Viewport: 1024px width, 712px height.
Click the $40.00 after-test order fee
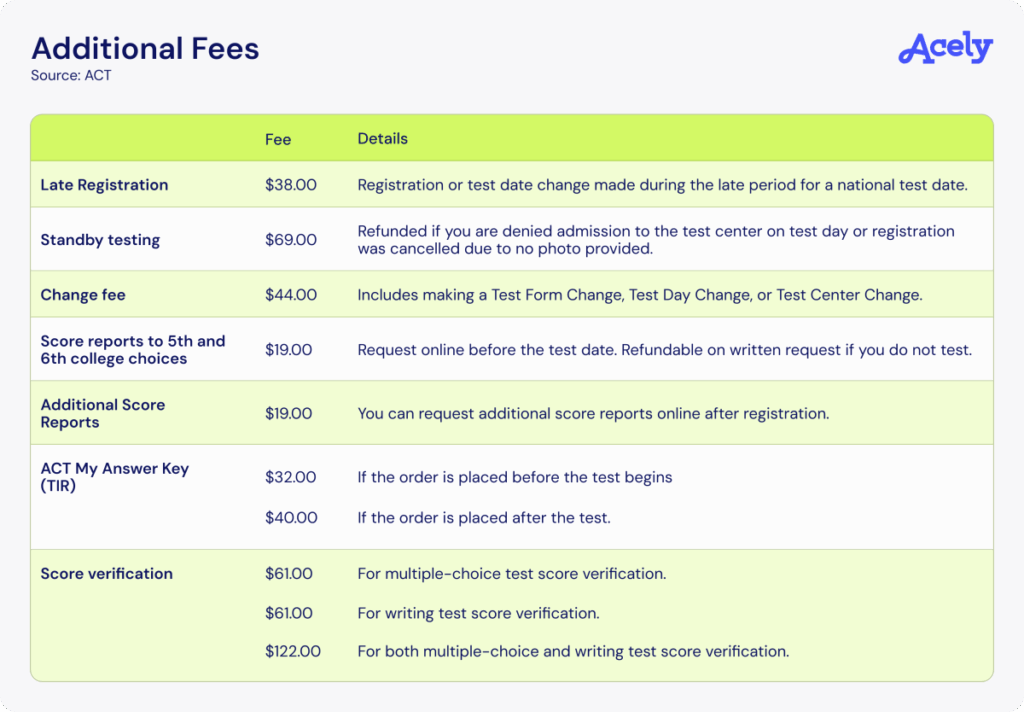[x=291, y=517]
